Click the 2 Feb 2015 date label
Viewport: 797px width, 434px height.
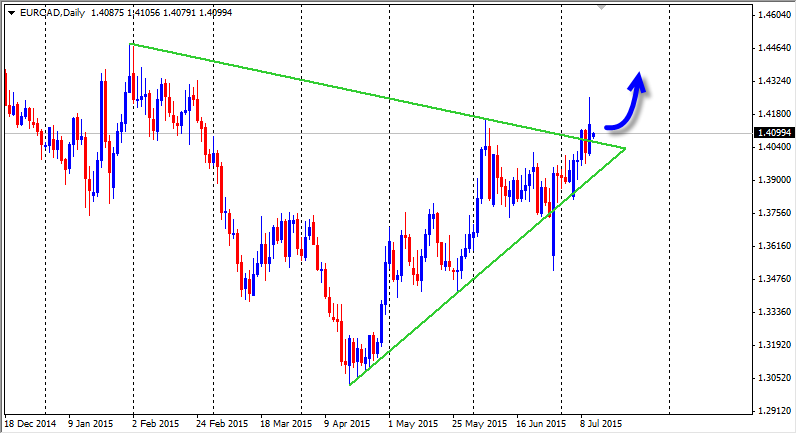(156, 423)
